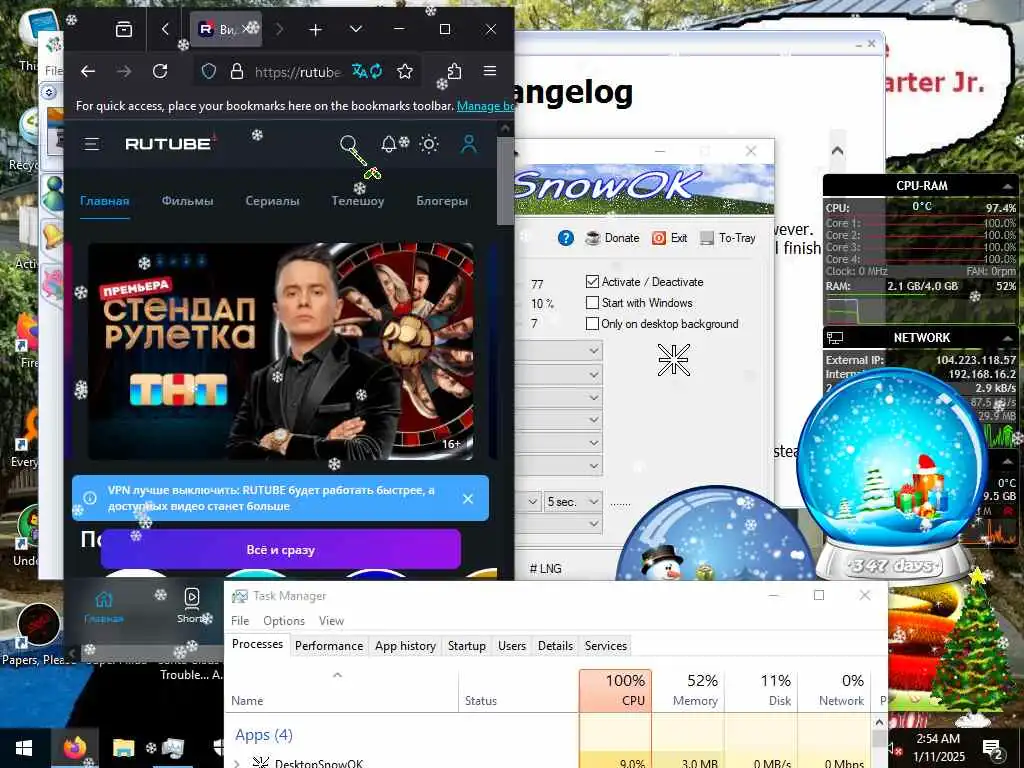This screenshot has height=768, width=1024.
Task: Open first SnowOK settings combo box
Action: coord(560,351)
